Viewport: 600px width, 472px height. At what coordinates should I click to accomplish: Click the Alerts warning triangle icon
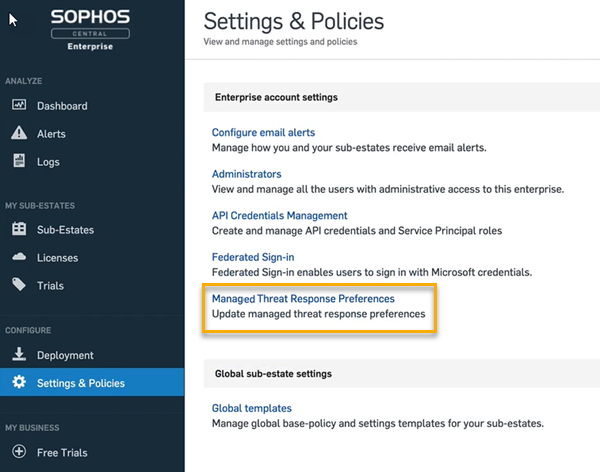[18, 134]
